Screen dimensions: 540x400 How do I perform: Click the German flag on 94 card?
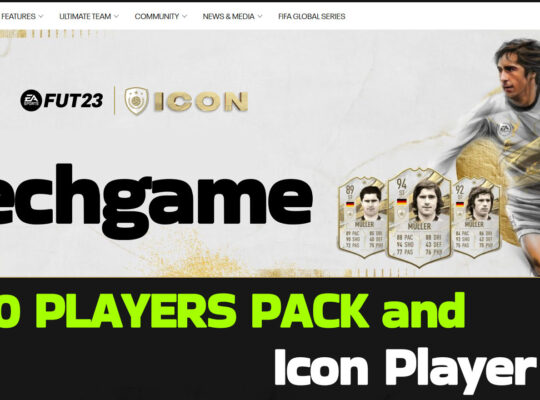click(402, 202)
